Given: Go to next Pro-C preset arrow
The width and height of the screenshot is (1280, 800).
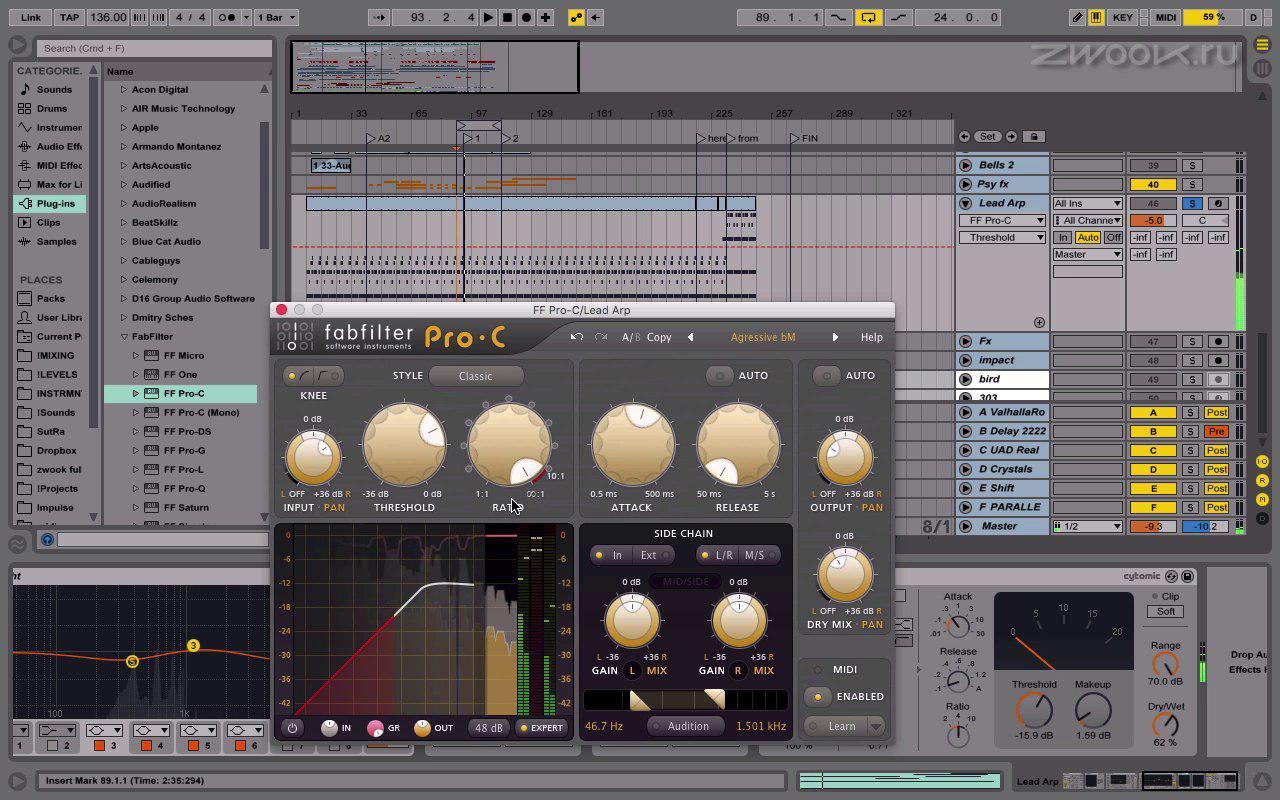Looking at the screenshot, I should (835, 337).
